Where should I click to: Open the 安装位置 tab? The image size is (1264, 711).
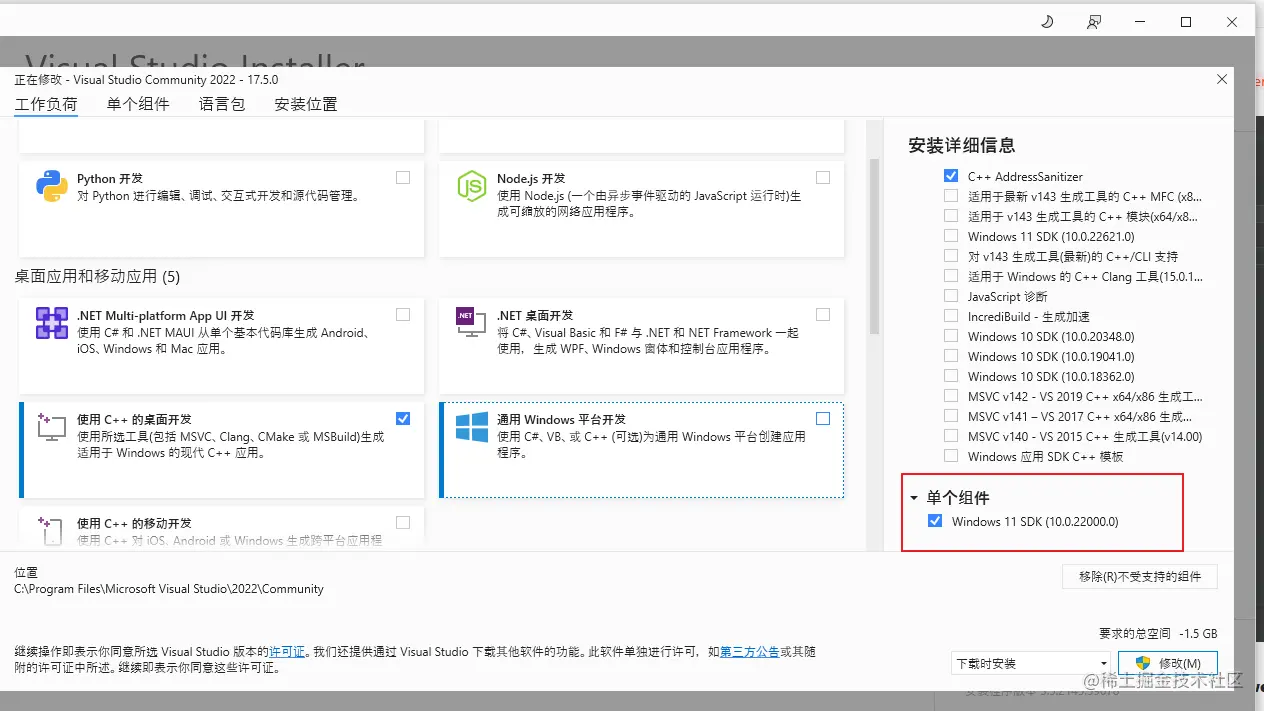coord(305,103)
